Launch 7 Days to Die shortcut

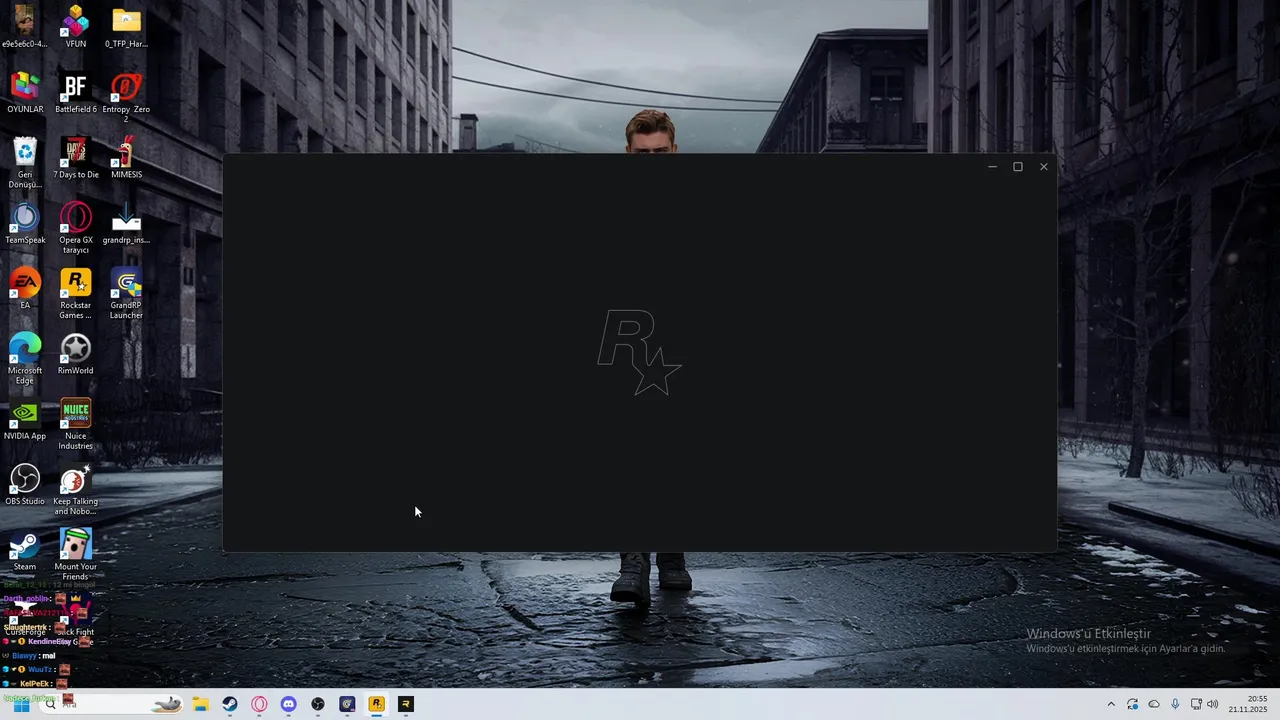[x=75, y=157]
